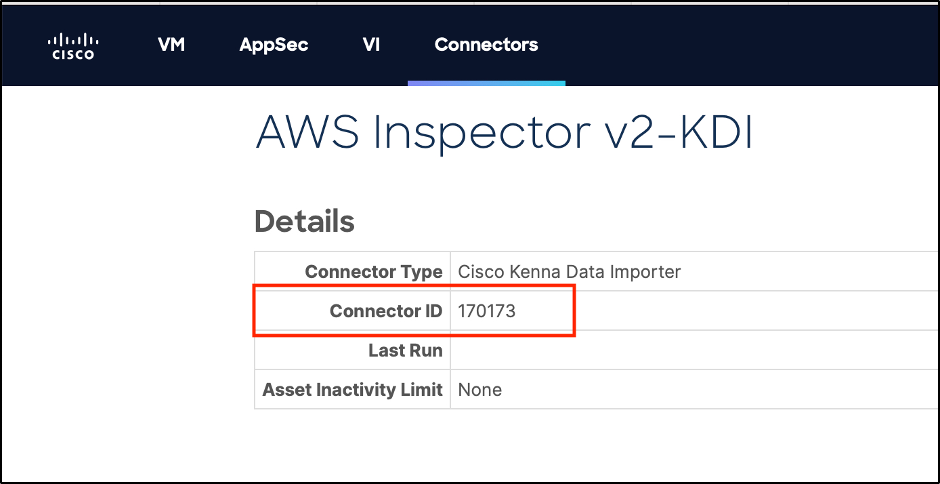Click the AWS Inspector v2-KDI page title
The image size is (940, 484).
tap(504, 133)
